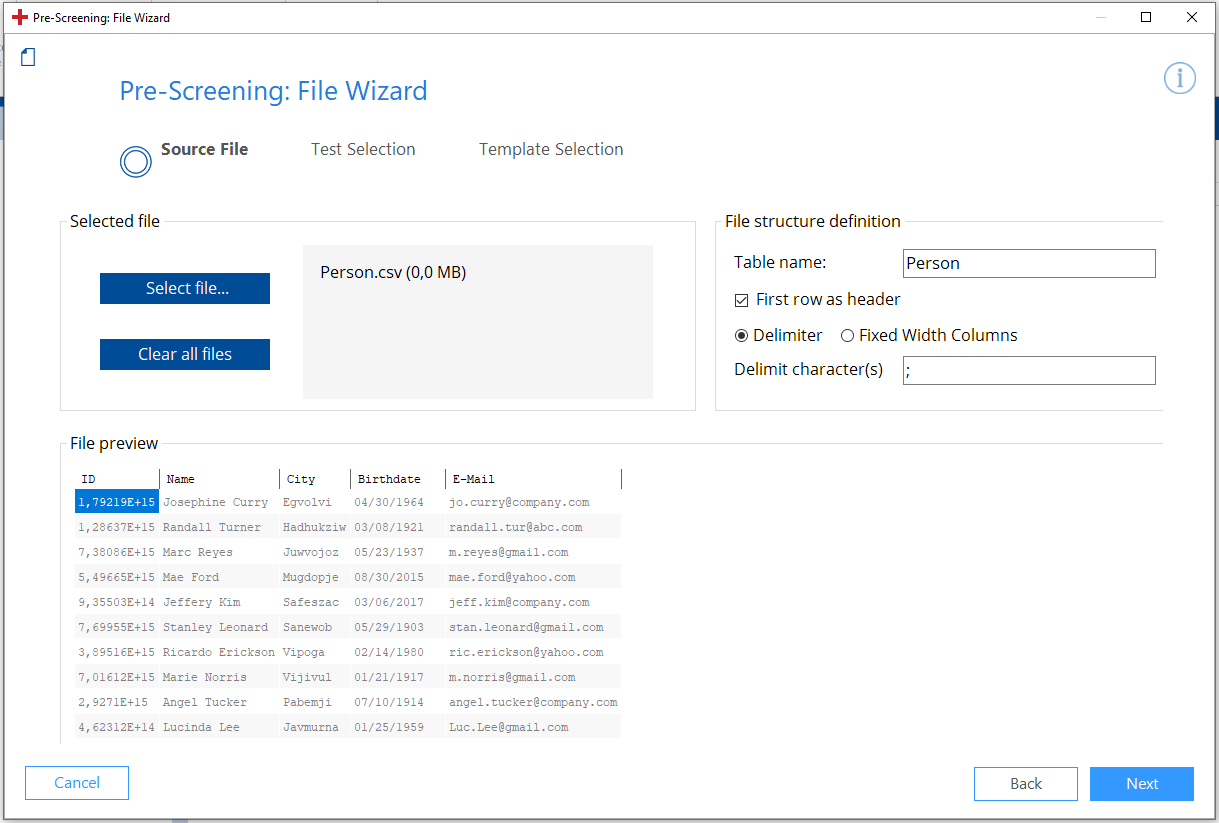Click the red cross app icon in title bar
The image size is (1219, 823).
pyautogui.click(x=19, y=17)
